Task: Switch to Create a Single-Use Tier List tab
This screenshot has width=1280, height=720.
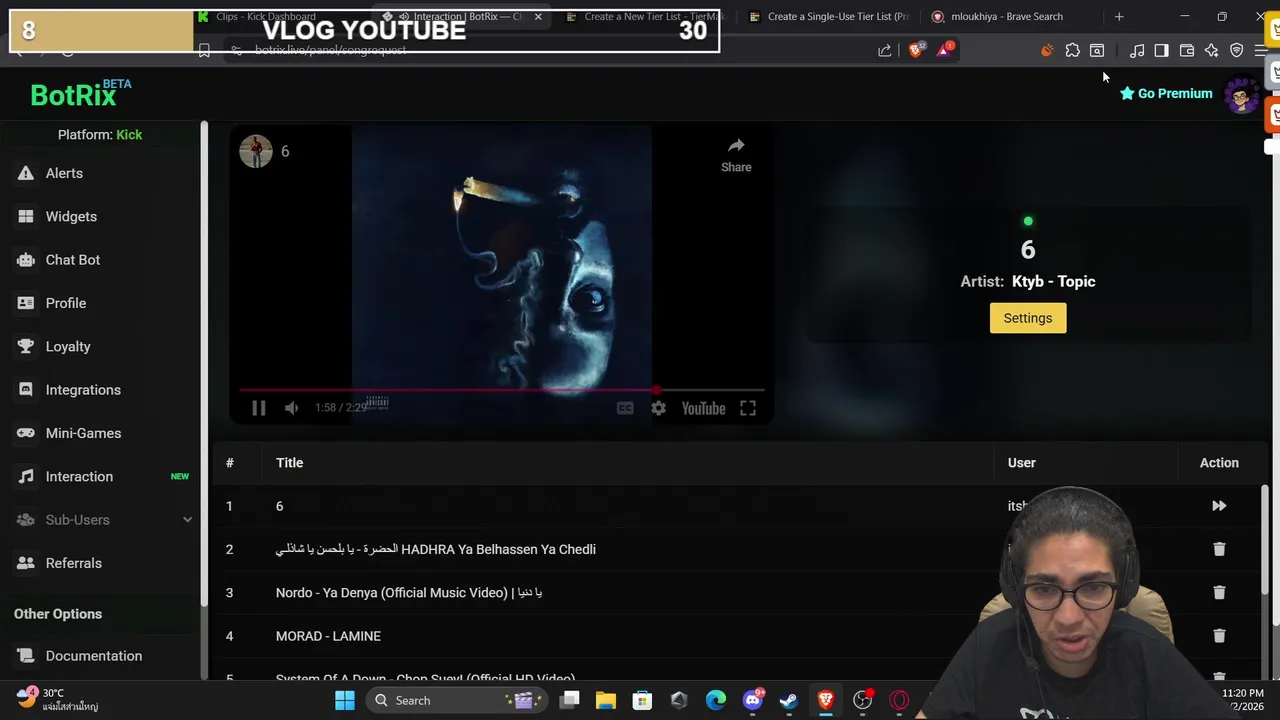Action: tap(828, 16)
